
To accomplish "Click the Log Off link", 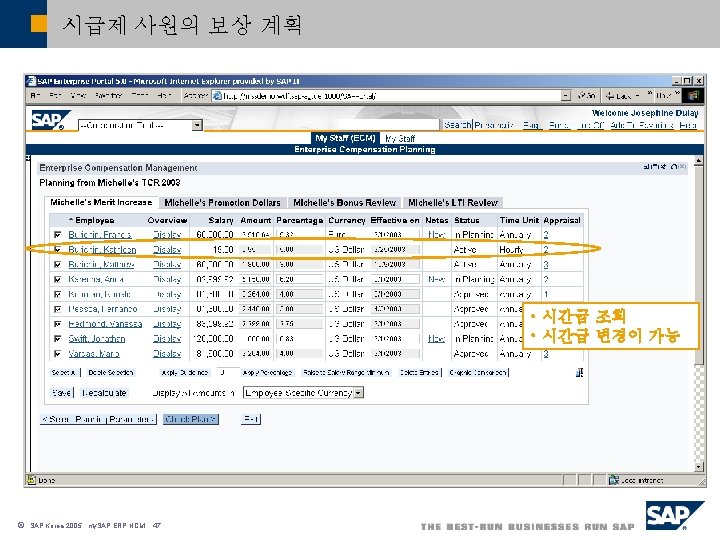I will tap(590, 125).
